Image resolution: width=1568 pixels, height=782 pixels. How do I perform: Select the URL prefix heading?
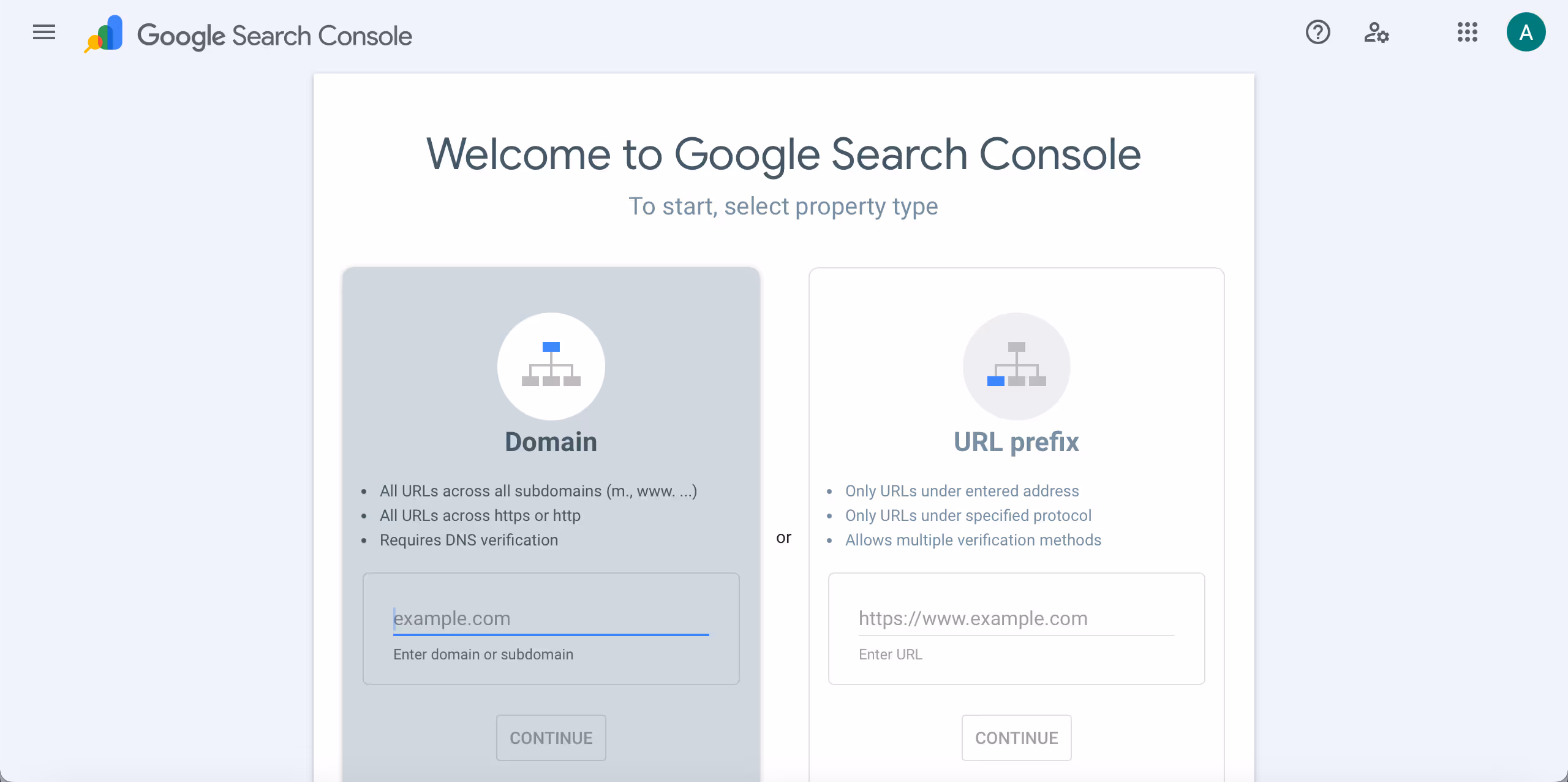point(1016,442)
